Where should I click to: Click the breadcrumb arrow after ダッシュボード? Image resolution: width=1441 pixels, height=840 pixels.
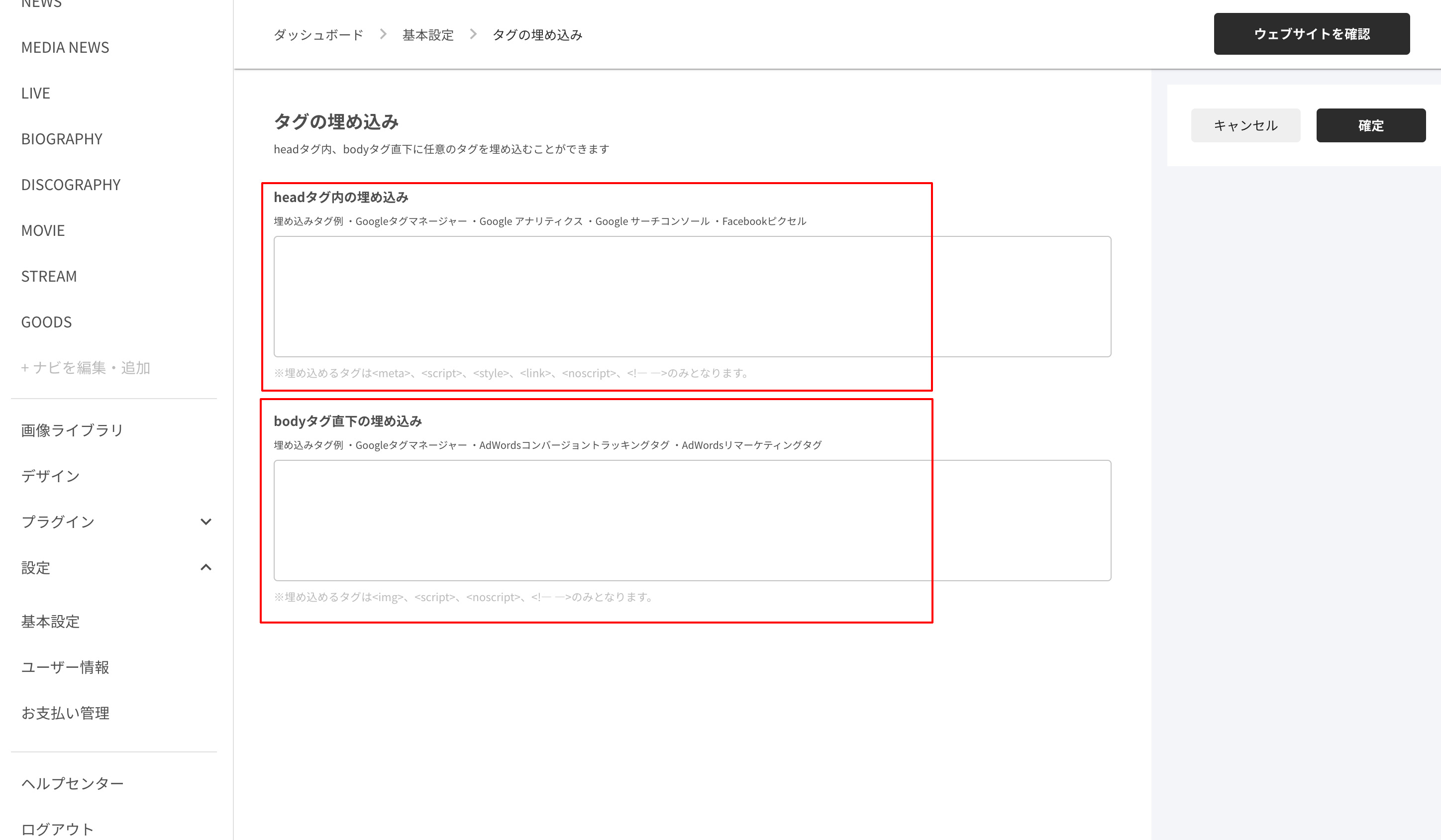tap(383, 34)
